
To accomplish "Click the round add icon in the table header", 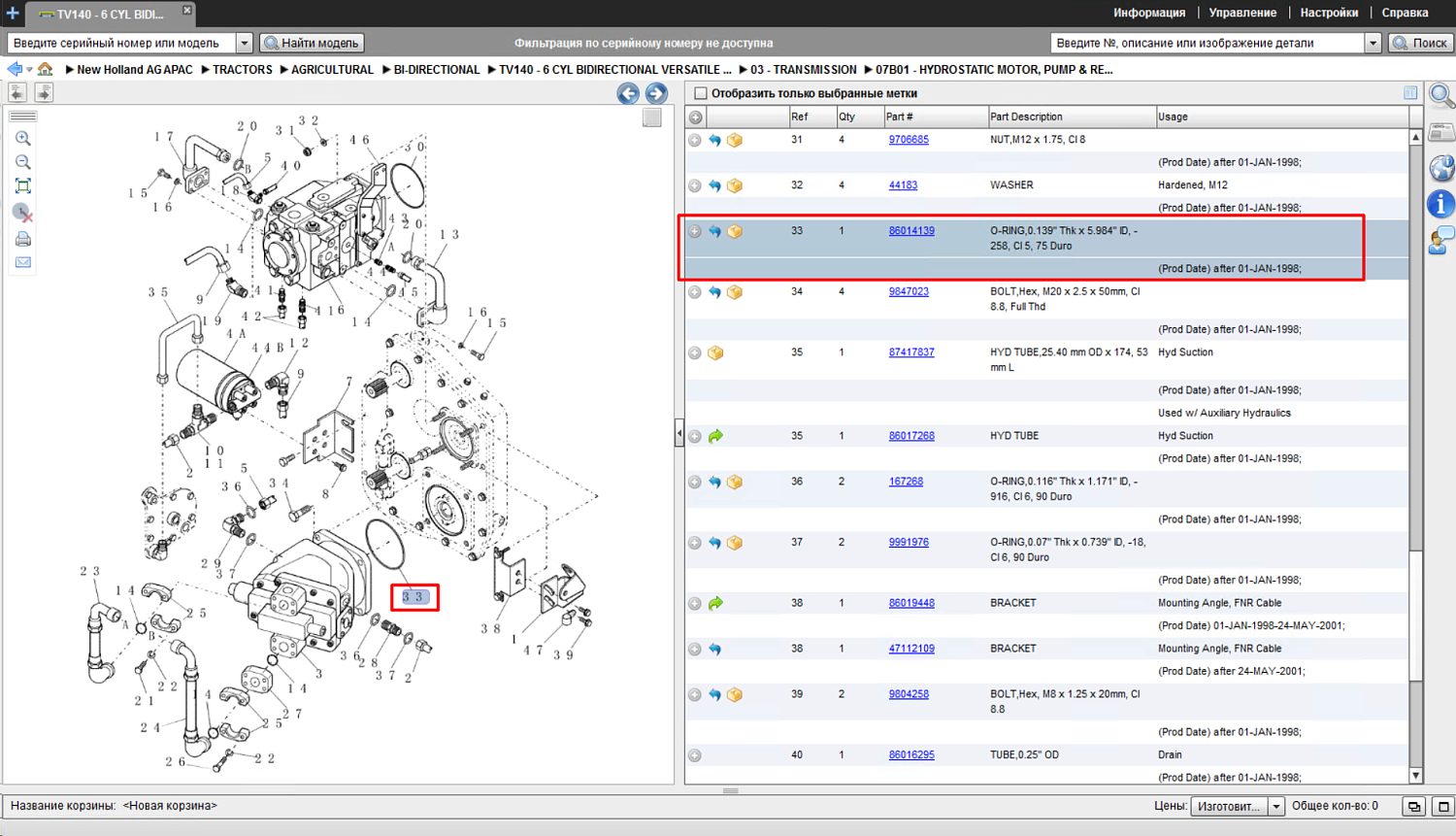I will (696, 117).
